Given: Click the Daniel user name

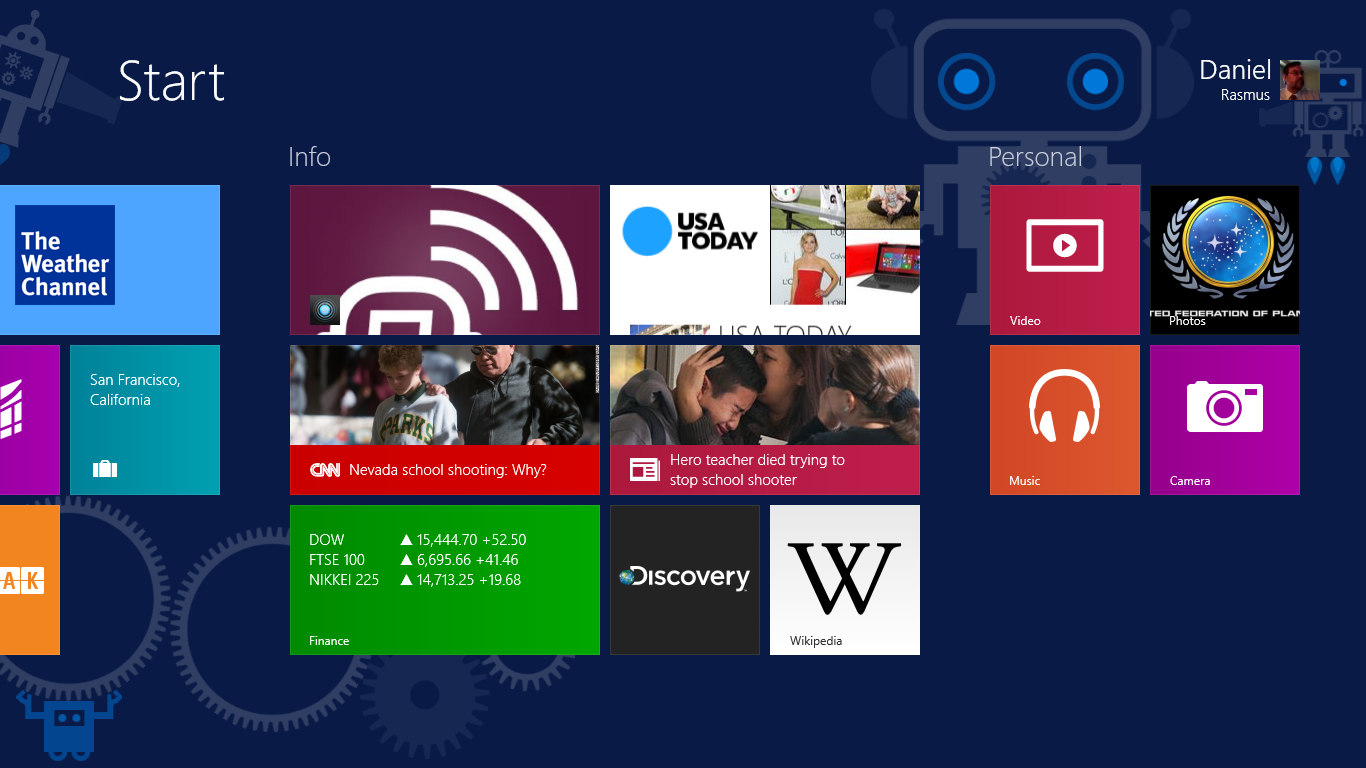Looking at the screenshot, I should [x=1235, y=69].
